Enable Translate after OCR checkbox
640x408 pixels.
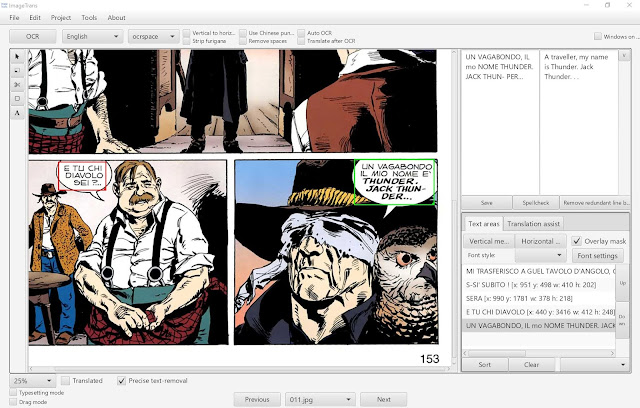click(301, 41)
